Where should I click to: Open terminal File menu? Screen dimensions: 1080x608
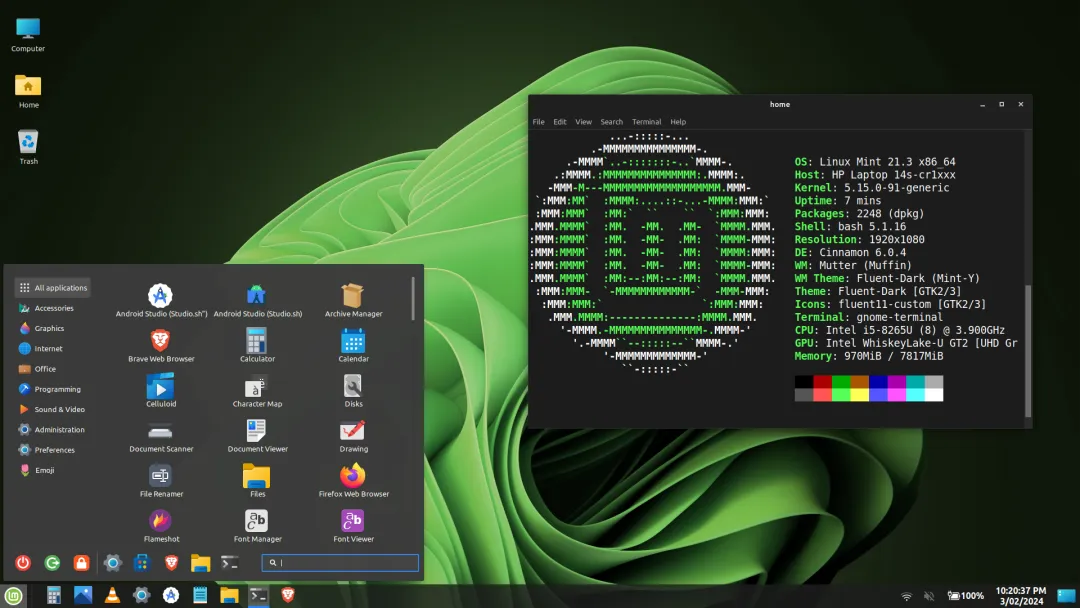538,122
